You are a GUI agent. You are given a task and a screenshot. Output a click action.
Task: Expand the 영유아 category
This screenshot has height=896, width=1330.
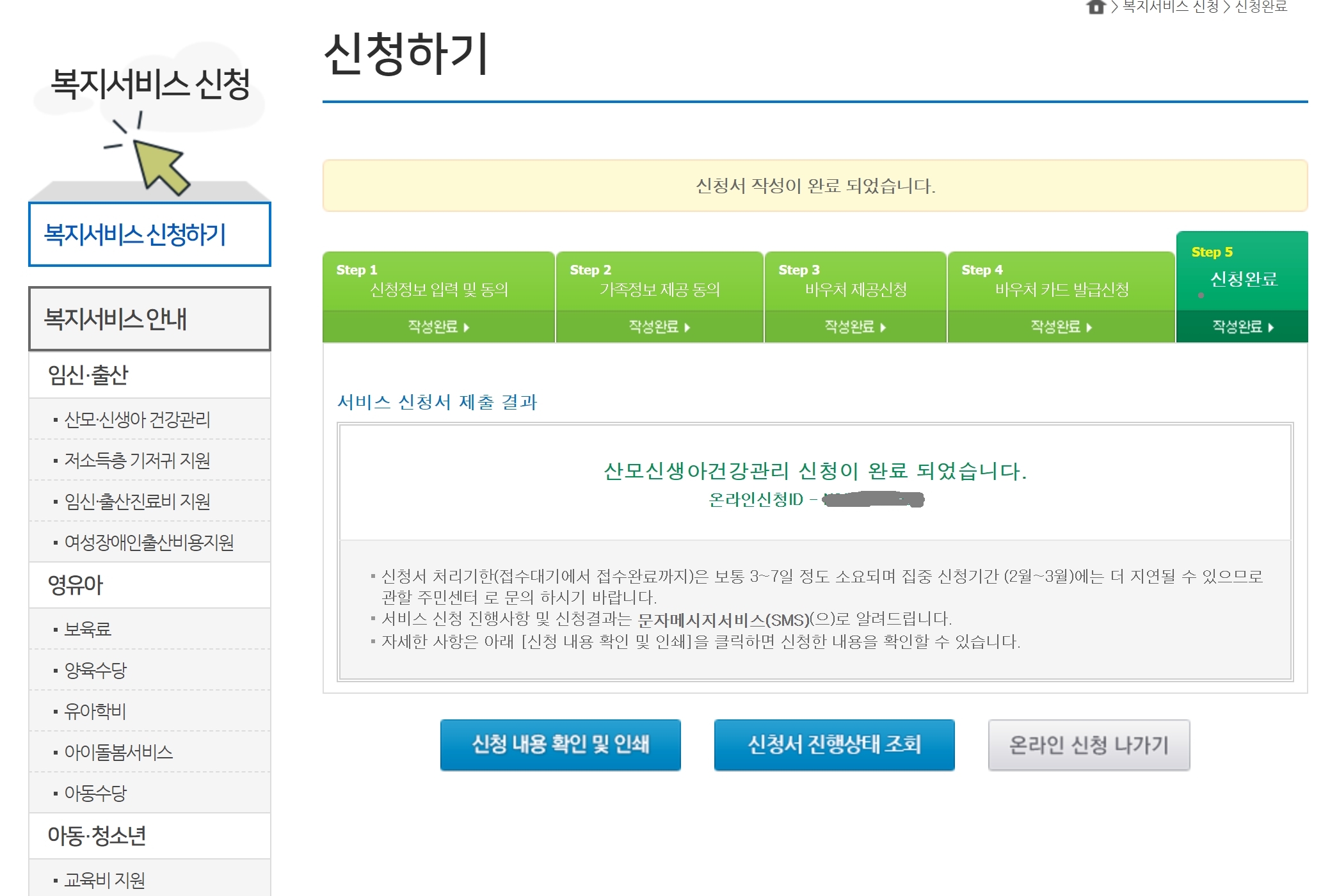point(76,585)
